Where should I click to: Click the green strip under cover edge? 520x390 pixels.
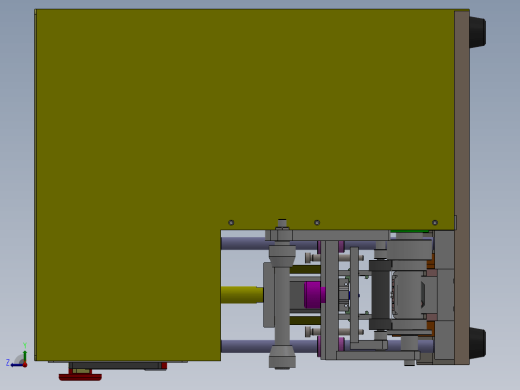409,231
